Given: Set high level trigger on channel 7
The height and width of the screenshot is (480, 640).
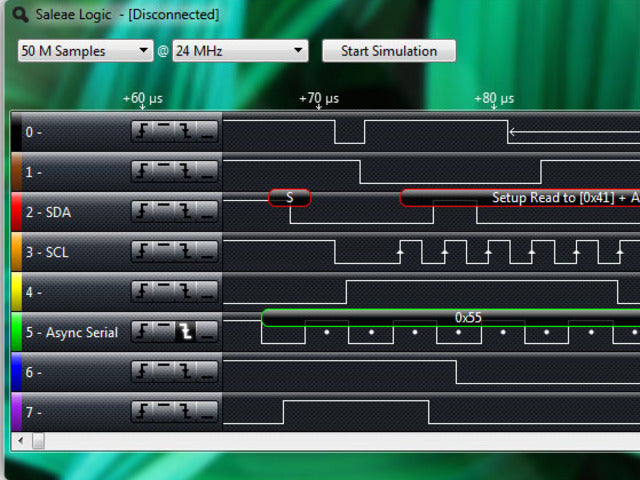Looking at the screenshot, I should (165, 412).
